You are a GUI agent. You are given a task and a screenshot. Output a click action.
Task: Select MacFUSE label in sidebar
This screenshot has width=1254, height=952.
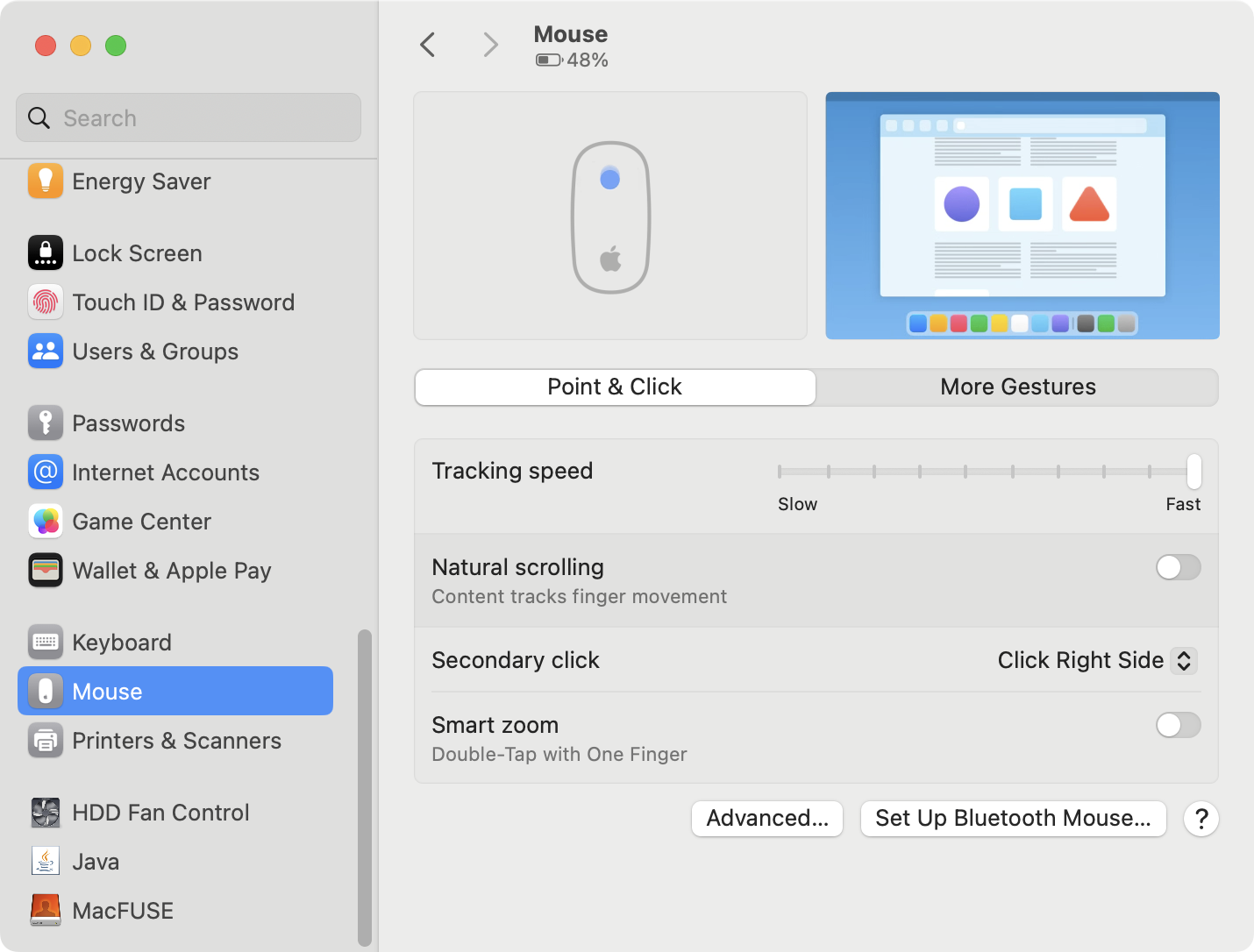pos(123,911)
